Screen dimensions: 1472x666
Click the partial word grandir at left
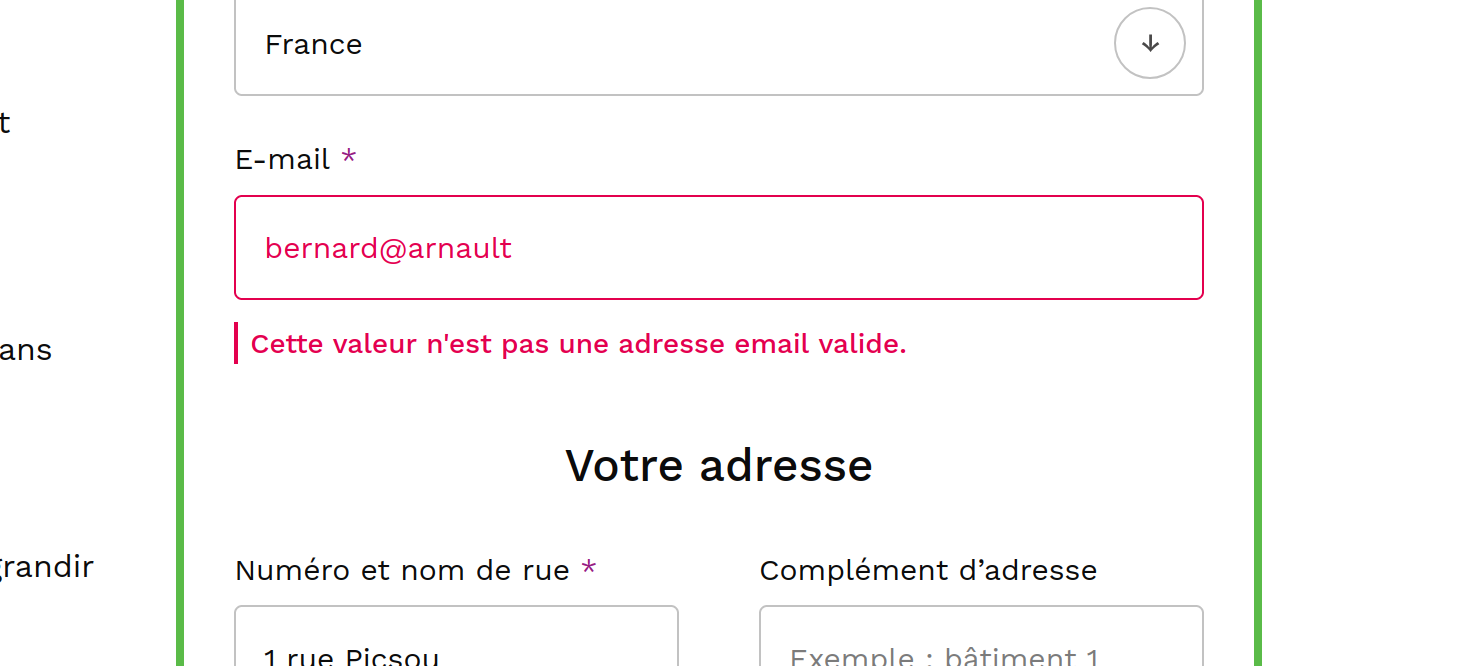coord(47,567)
